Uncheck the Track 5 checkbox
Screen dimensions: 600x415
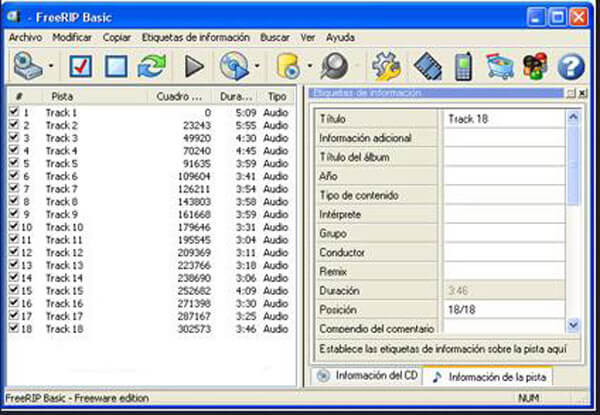click(x=14, y=163)
